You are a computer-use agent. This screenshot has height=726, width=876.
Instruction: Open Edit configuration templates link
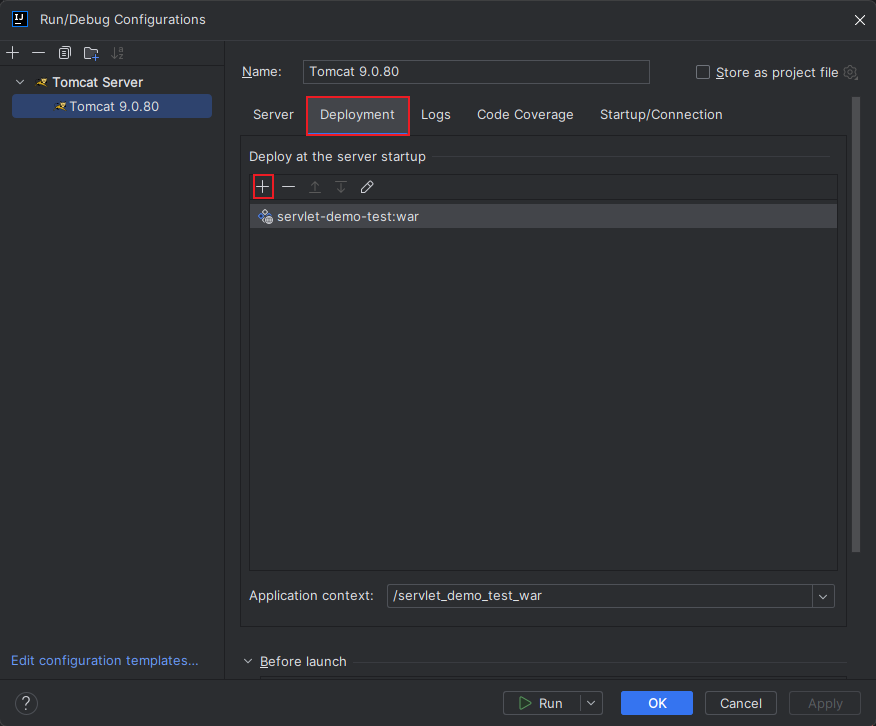click(105, 660)
